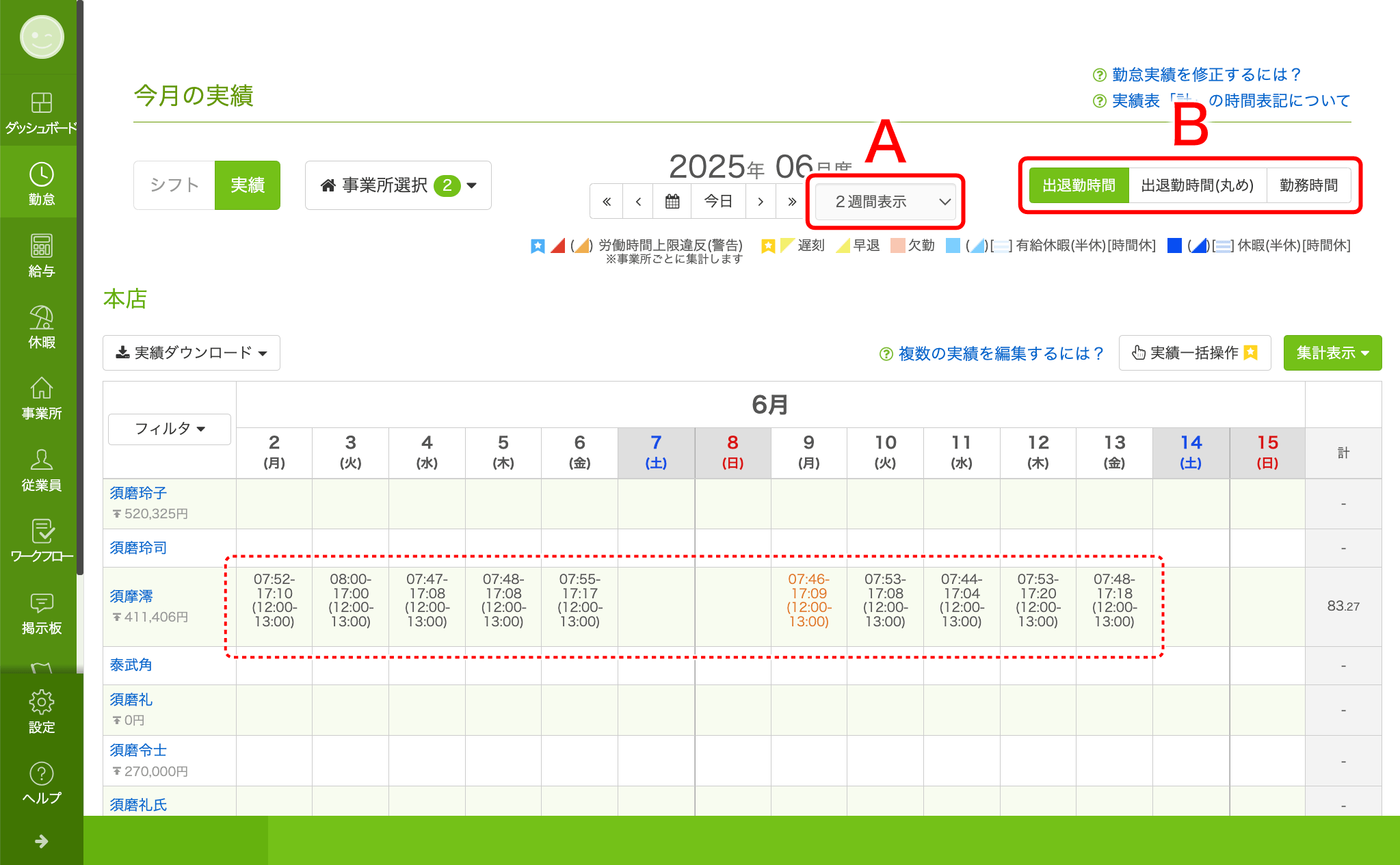Switch display to 勤務時間
The image size is (1400, 865).
[x=1308, y=185]
